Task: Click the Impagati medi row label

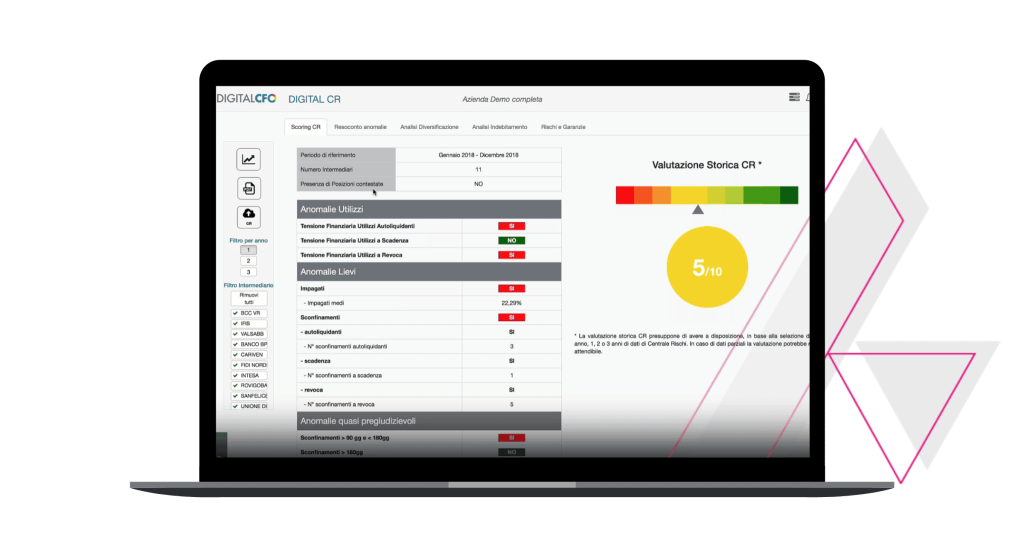Action: pos(324,303)
